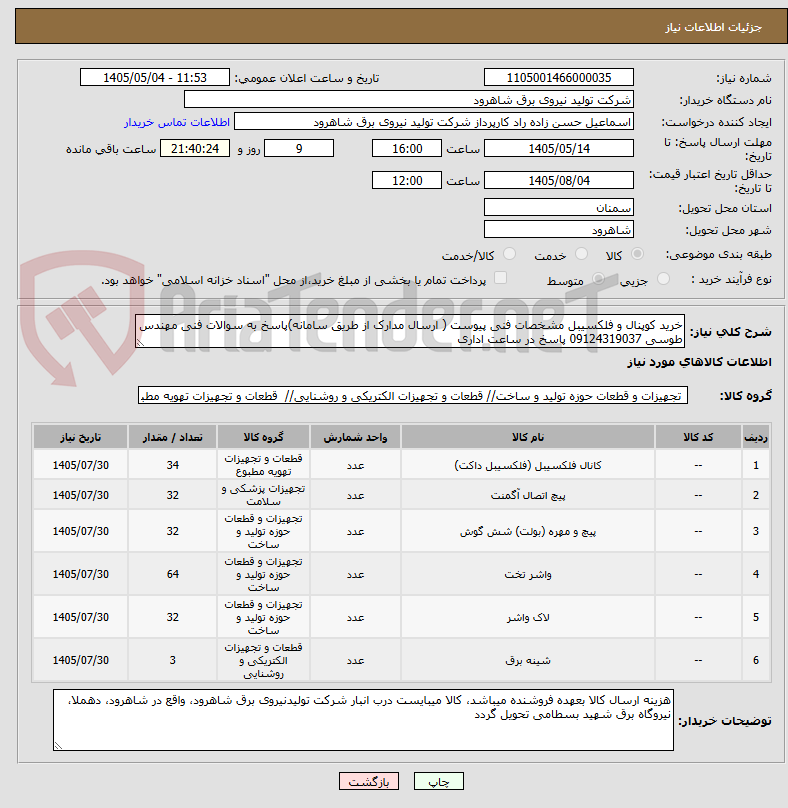
Task: Click the تاریخ نیاز column header
Action: tap(81, 437)
